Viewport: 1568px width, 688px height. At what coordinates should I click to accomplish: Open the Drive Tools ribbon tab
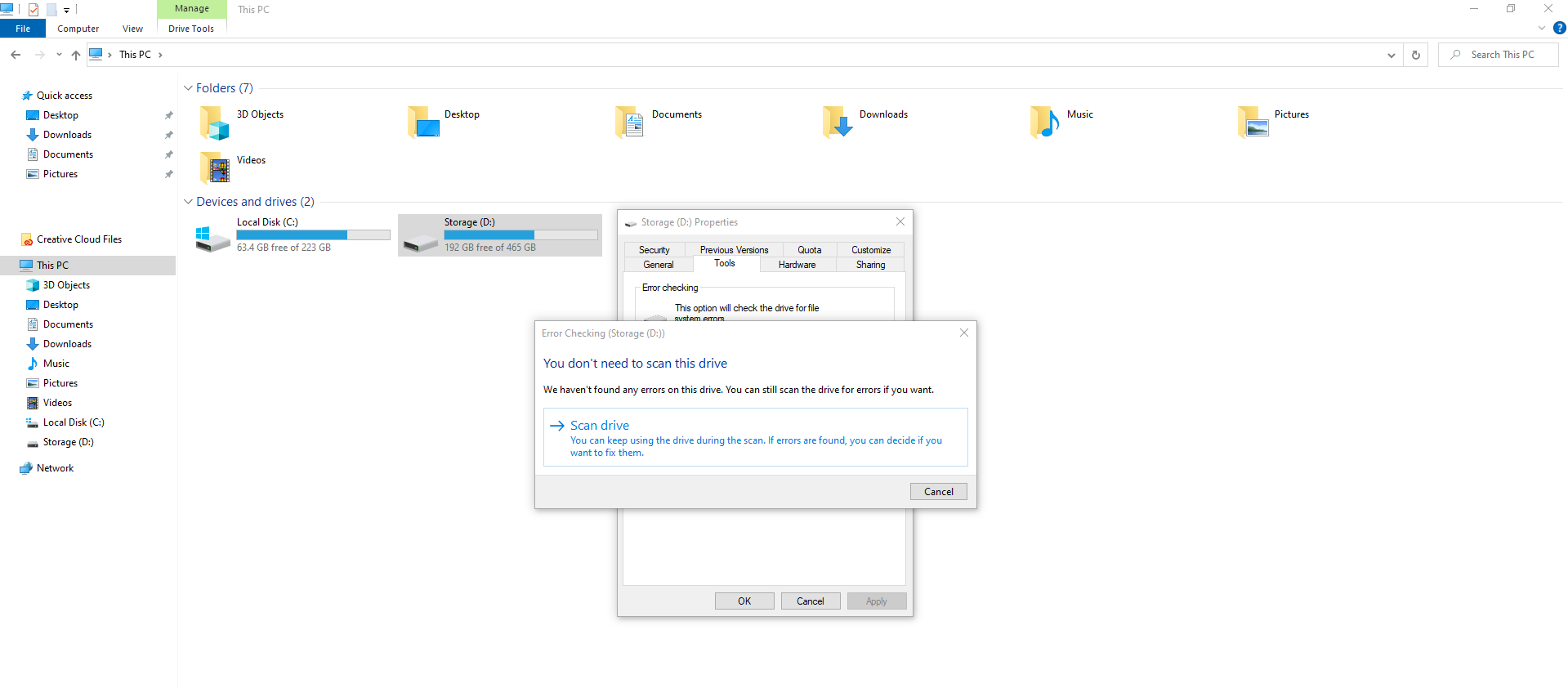point(191,29)
